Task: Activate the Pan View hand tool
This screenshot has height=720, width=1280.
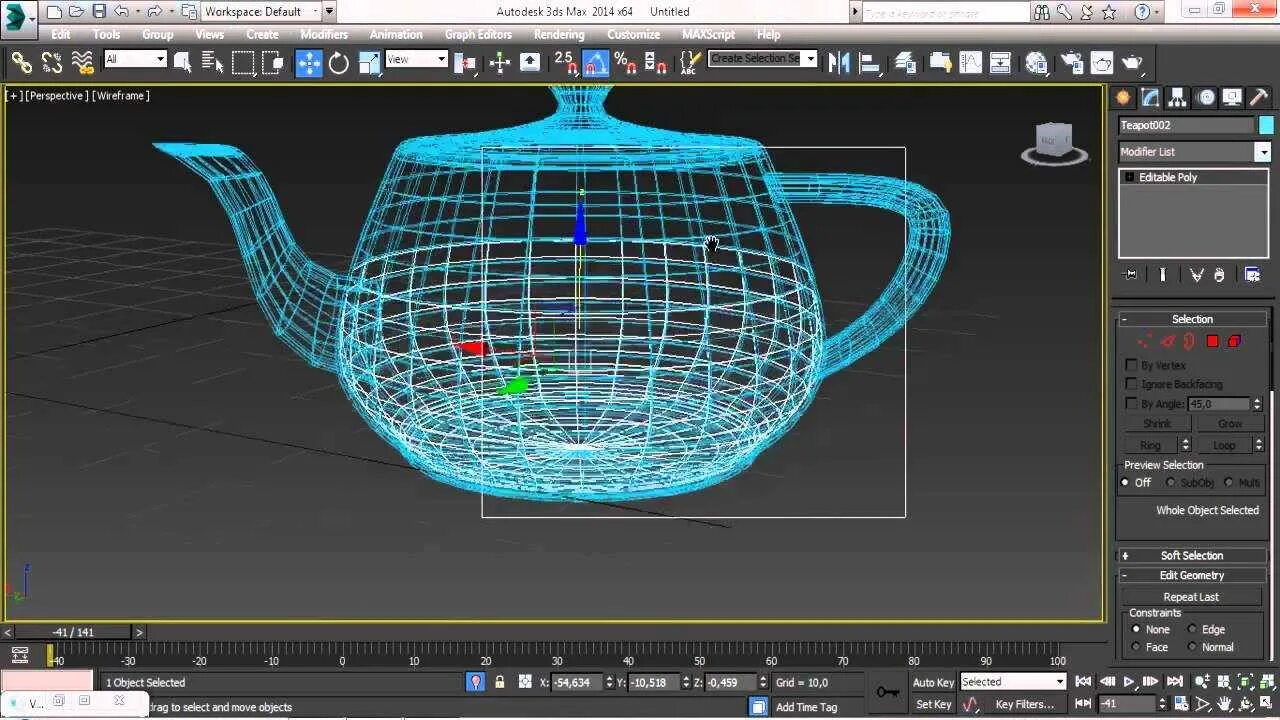Action: click(x=1224, y=704)
